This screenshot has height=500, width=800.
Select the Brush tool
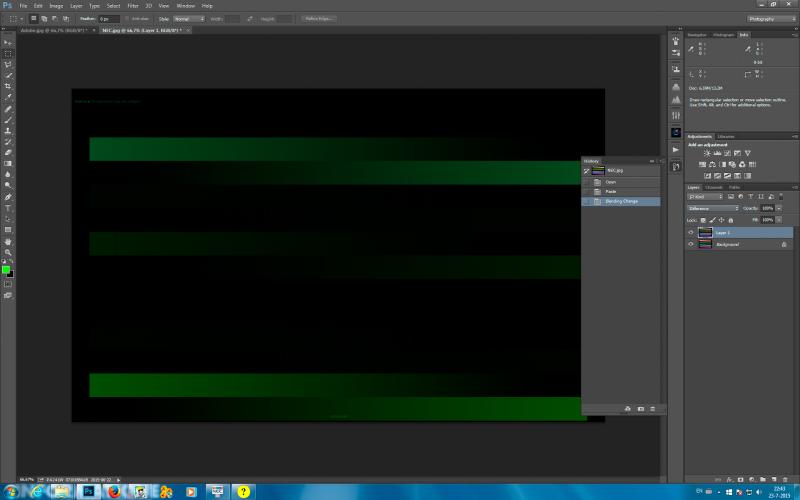coord(8,120)
